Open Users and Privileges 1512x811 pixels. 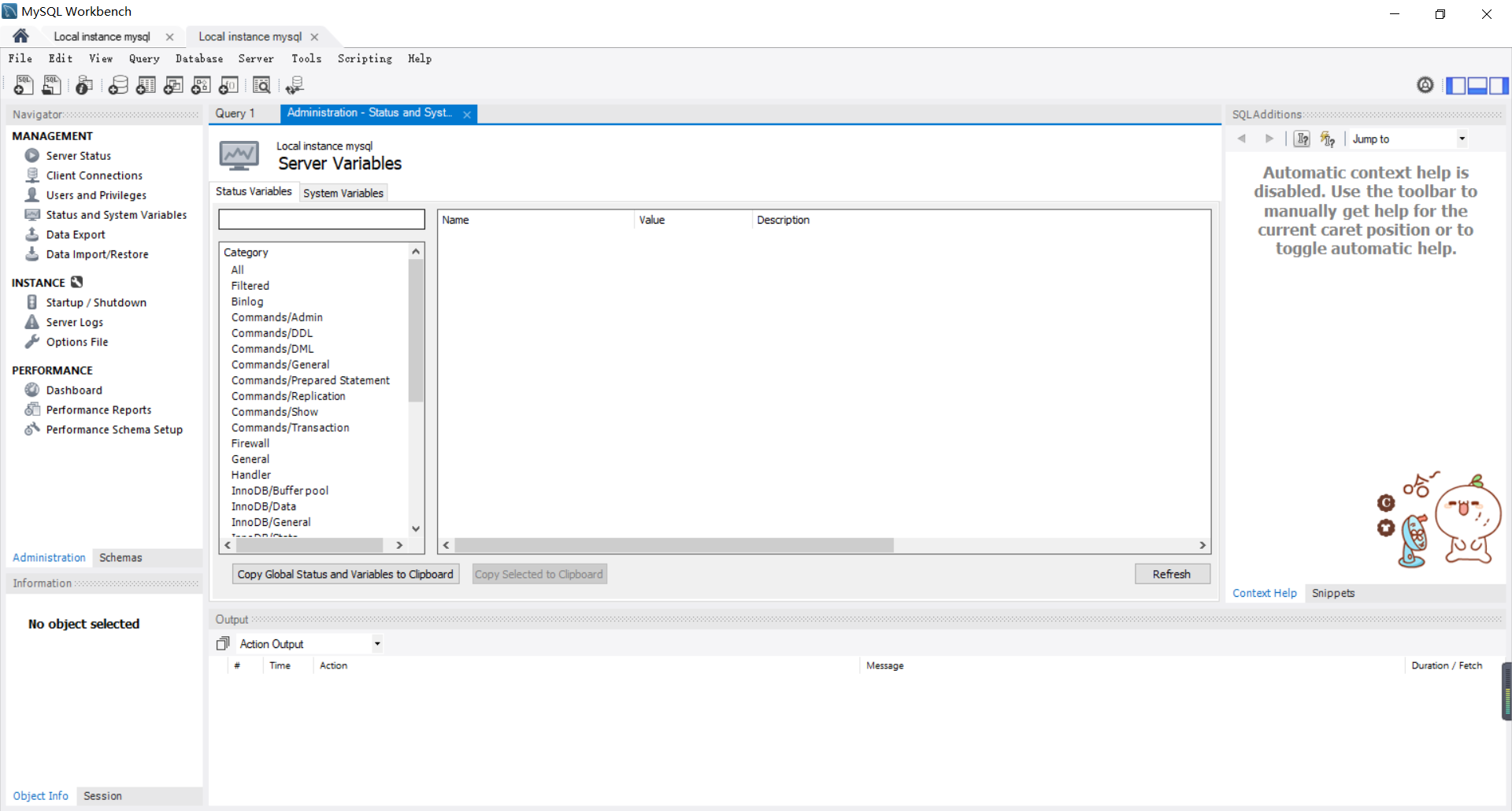pos(96,195)
